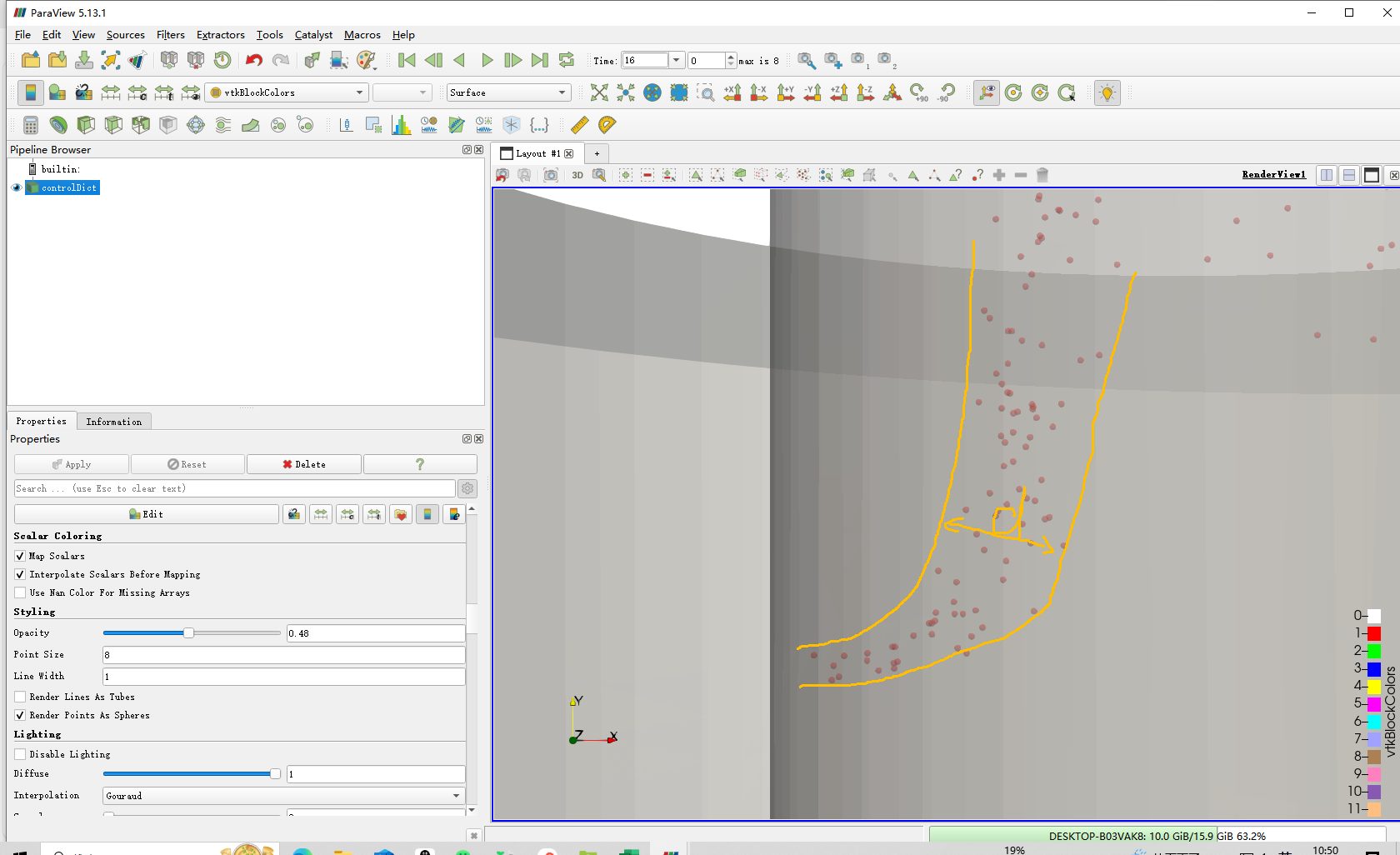Expand the Surface representation dropdown
The height and width of the screenshot is (855, 1400).
(x=507, y=92)
